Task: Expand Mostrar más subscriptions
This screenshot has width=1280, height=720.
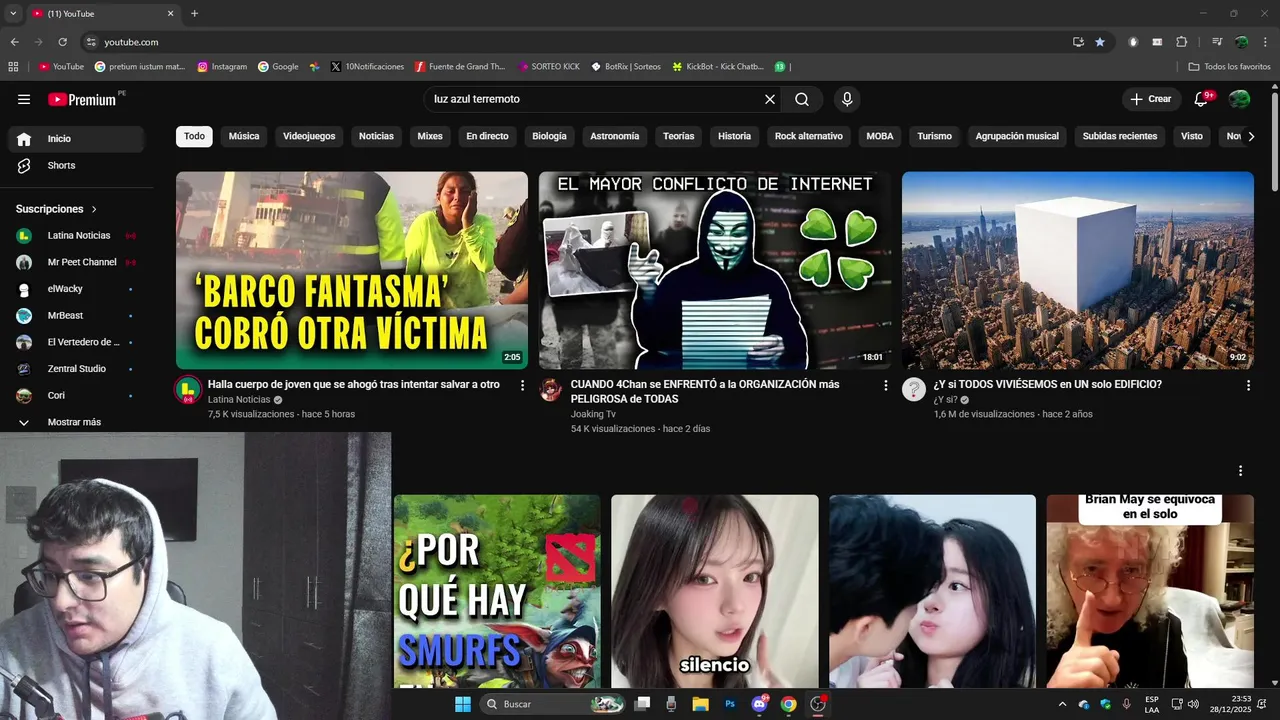Action: click(x=76, y=422)
